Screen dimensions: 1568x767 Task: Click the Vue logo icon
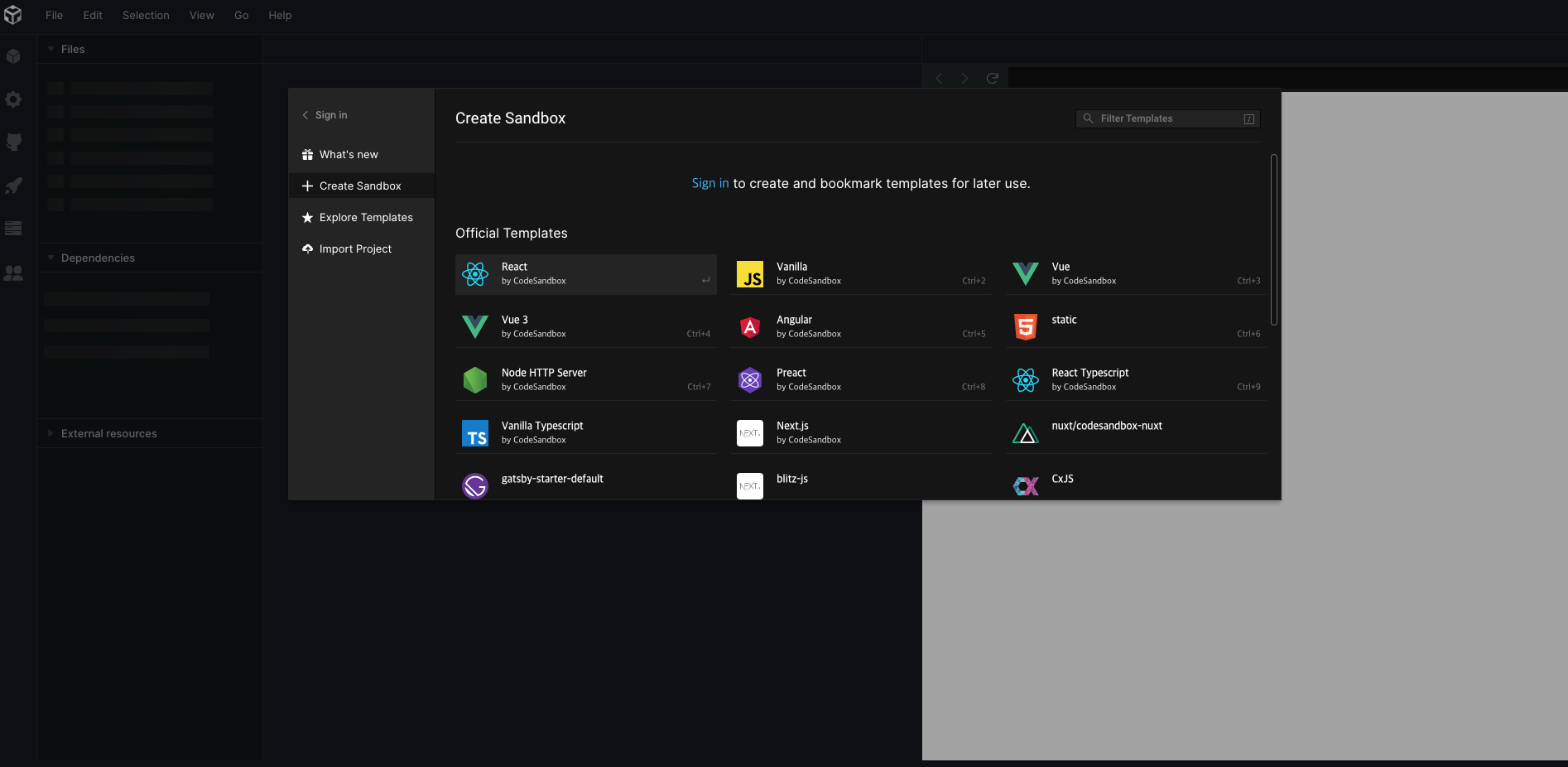pyautogui.click(x=1026, y=274)
